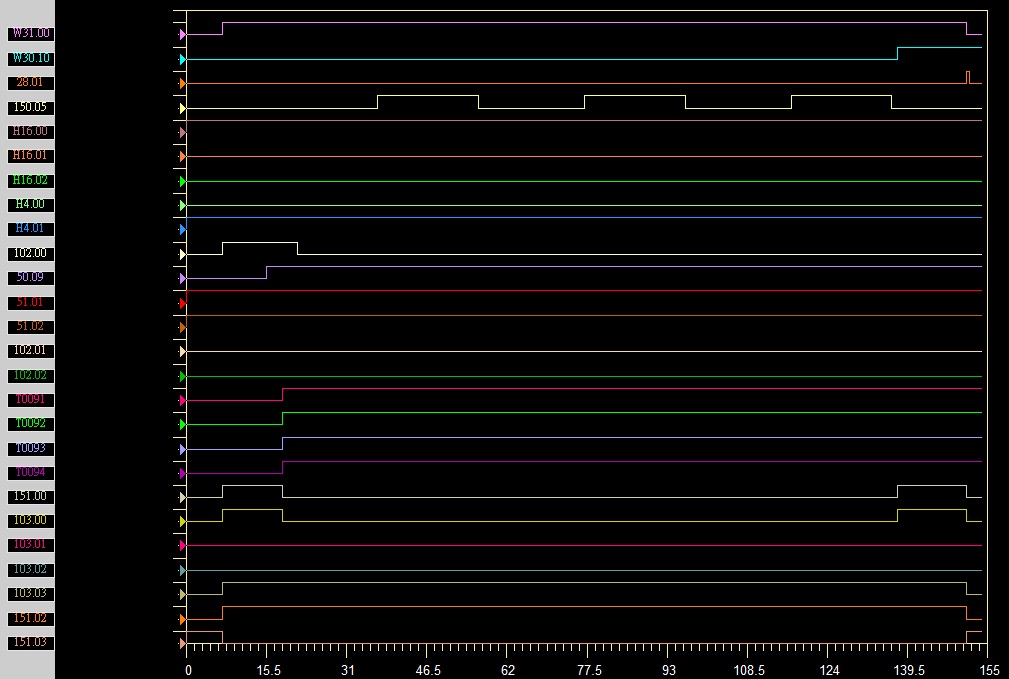This screenshot has width=1009, height=679.
Task: Select the H16.00 signal label
Action: tap(31, 131)
